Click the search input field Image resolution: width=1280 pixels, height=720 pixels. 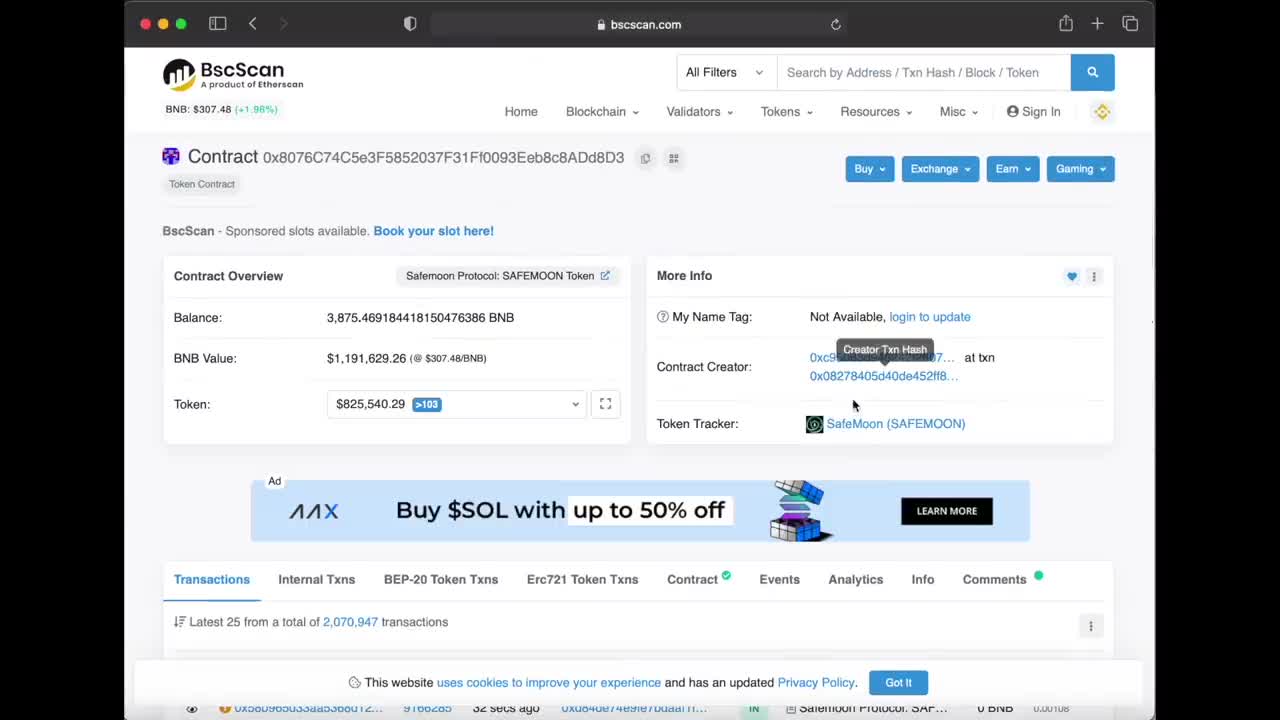pyautogui.click(x=923, y=72)
